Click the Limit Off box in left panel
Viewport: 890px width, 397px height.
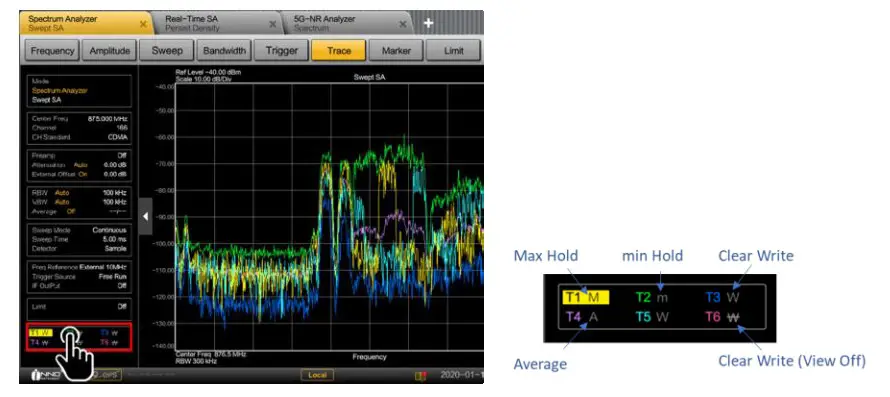(79, 310)
